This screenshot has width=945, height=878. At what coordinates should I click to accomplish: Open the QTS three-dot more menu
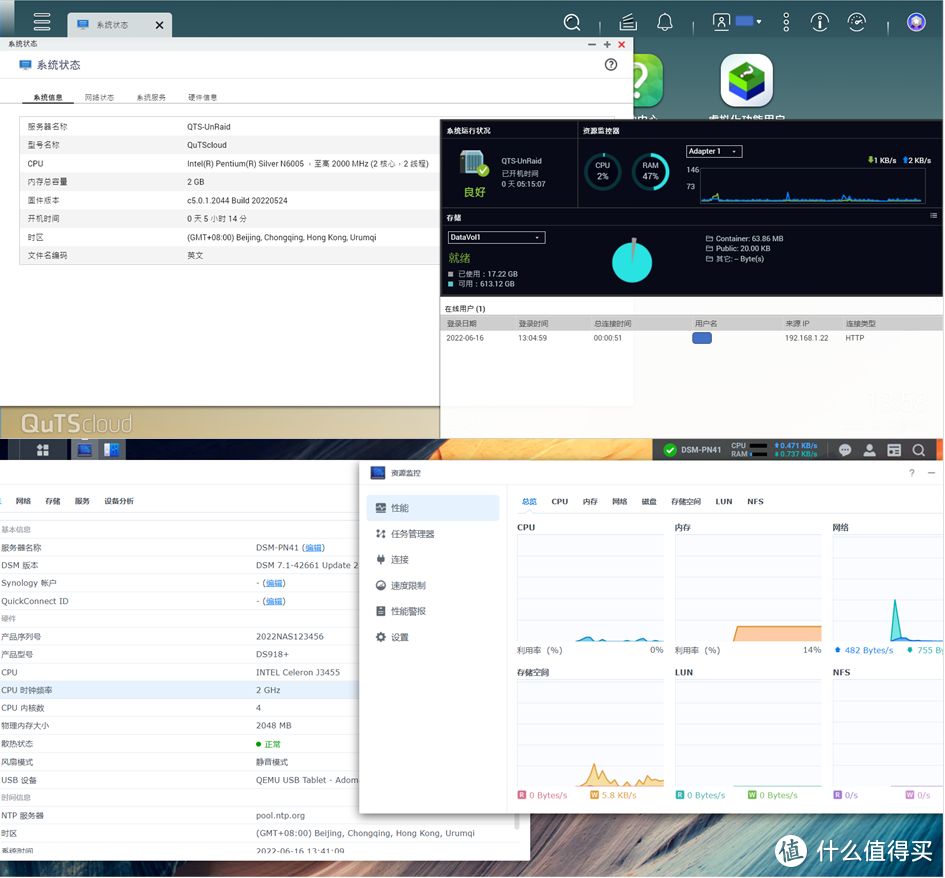click(x=786, y=22)
